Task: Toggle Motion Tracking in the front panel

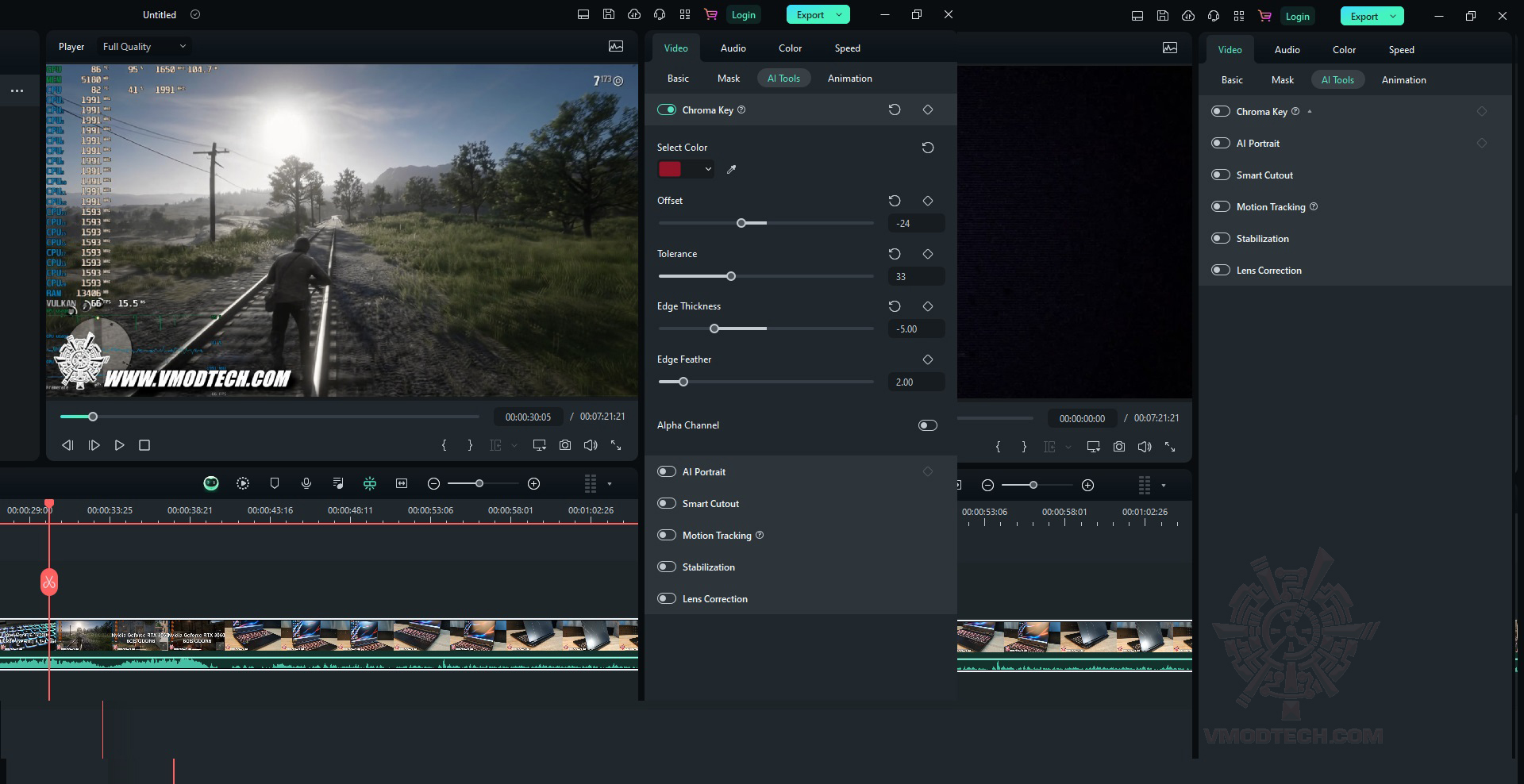Action: coord(667,535)
